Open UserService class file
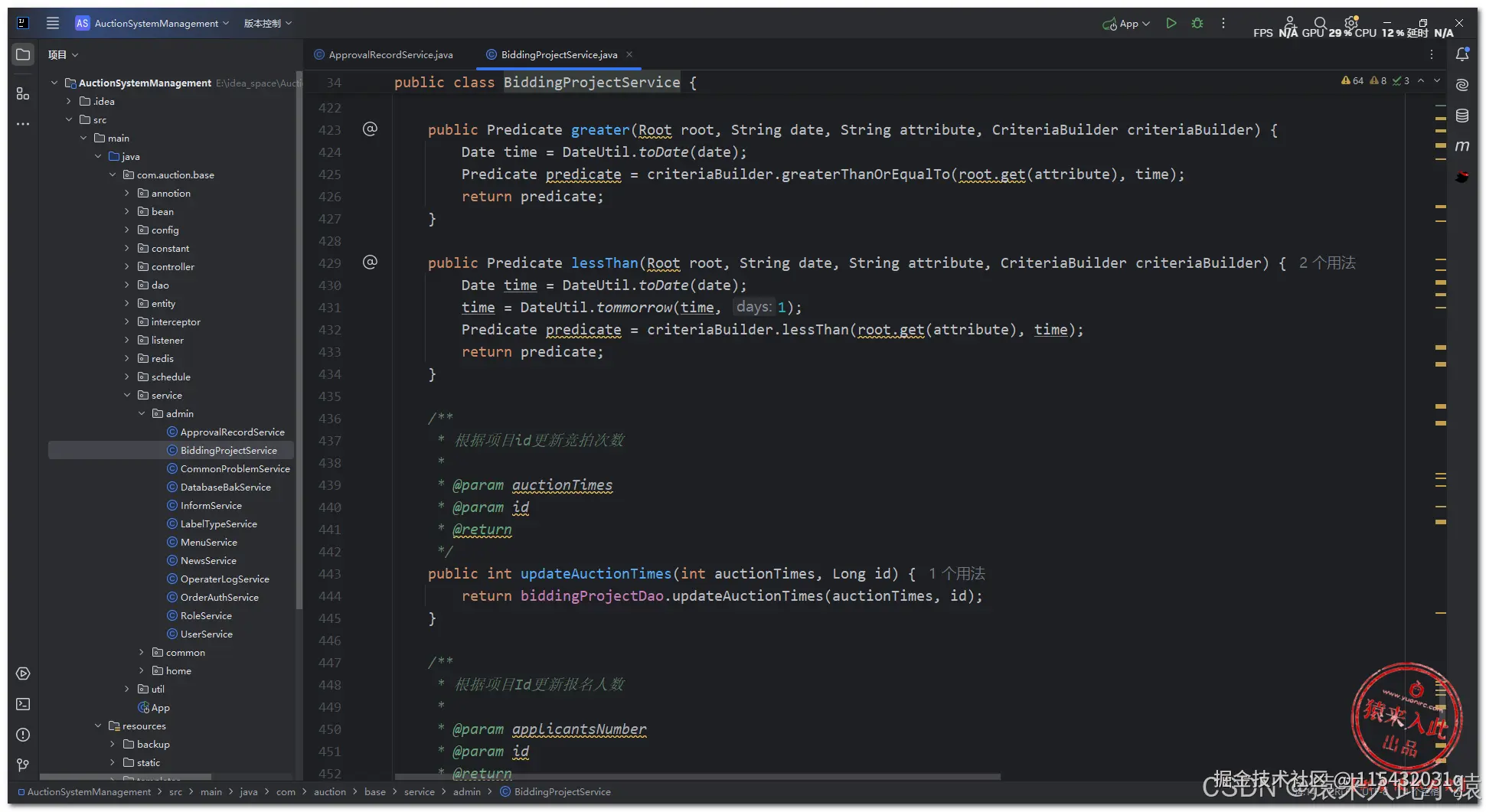Image resolution: width=1486 pixels, height=812 pixels. pyautogui.click(x=206, y=634)
